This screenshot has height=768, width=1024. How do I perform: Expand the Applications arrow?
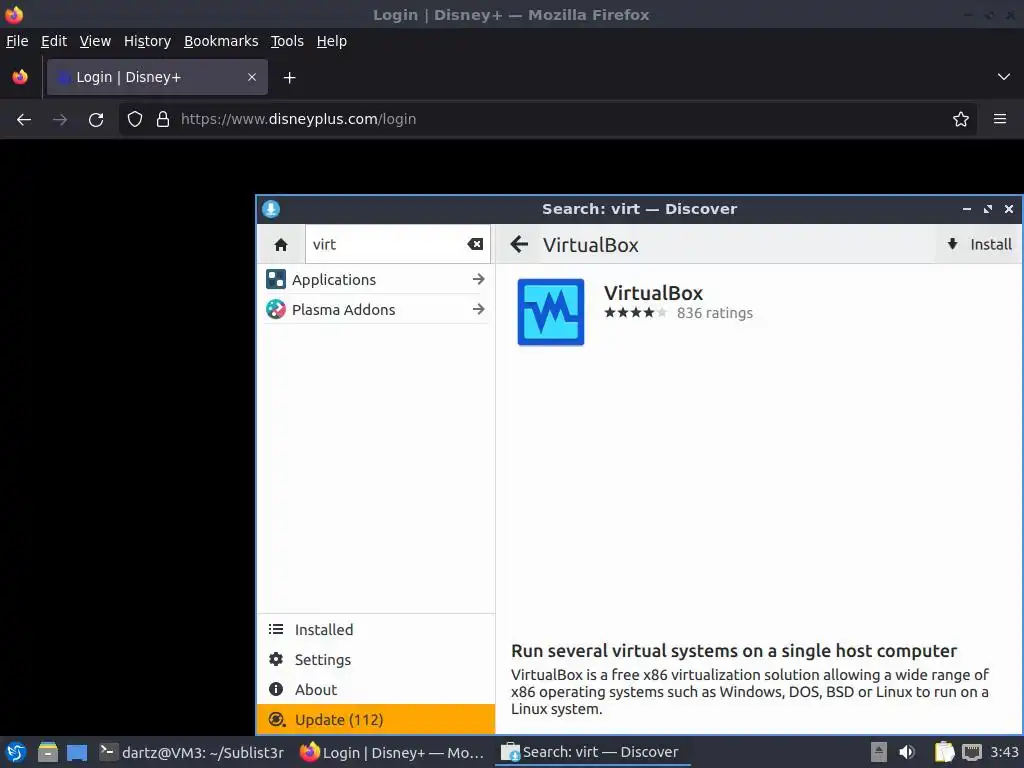(x=479, y=280)
